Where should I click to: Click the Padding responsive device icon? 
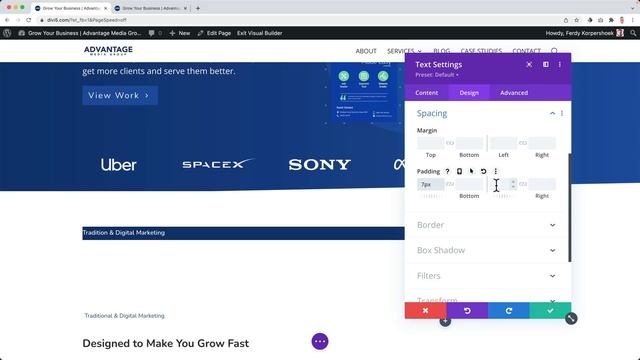pyautogui.click(x=459, y=171)
